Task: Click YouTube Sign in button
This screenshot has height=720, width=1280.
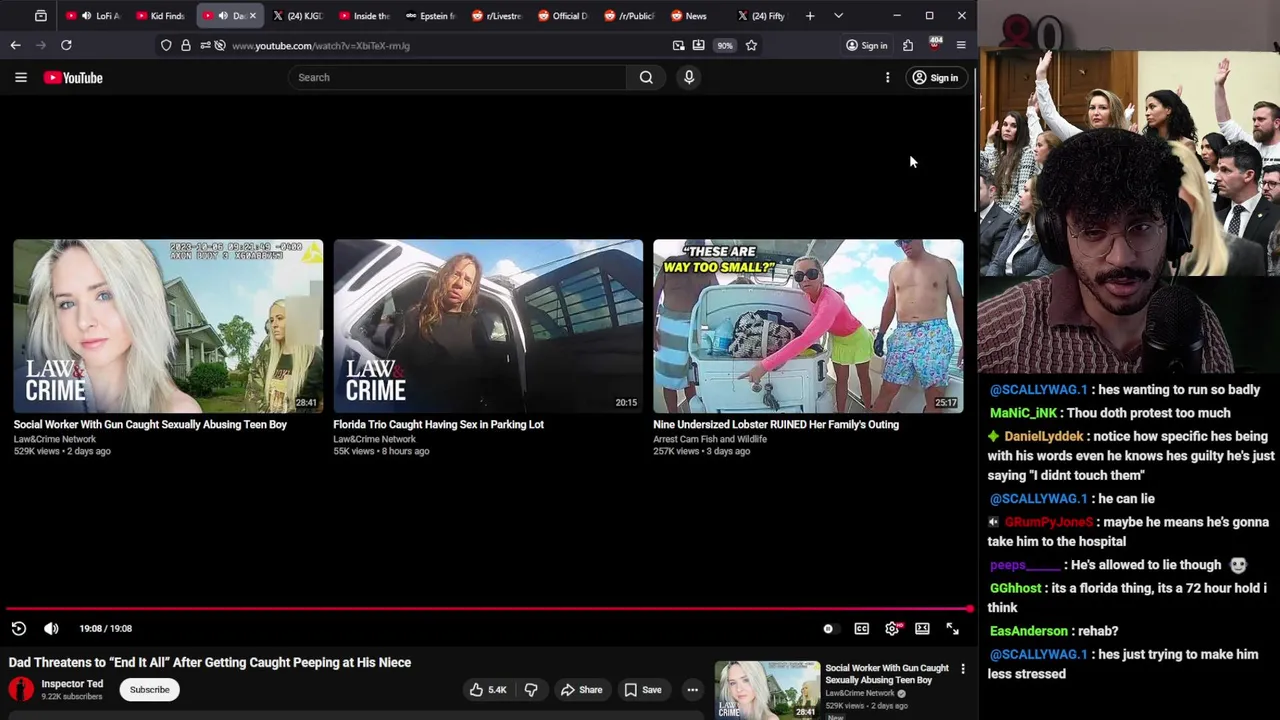Action: point(935,77)
